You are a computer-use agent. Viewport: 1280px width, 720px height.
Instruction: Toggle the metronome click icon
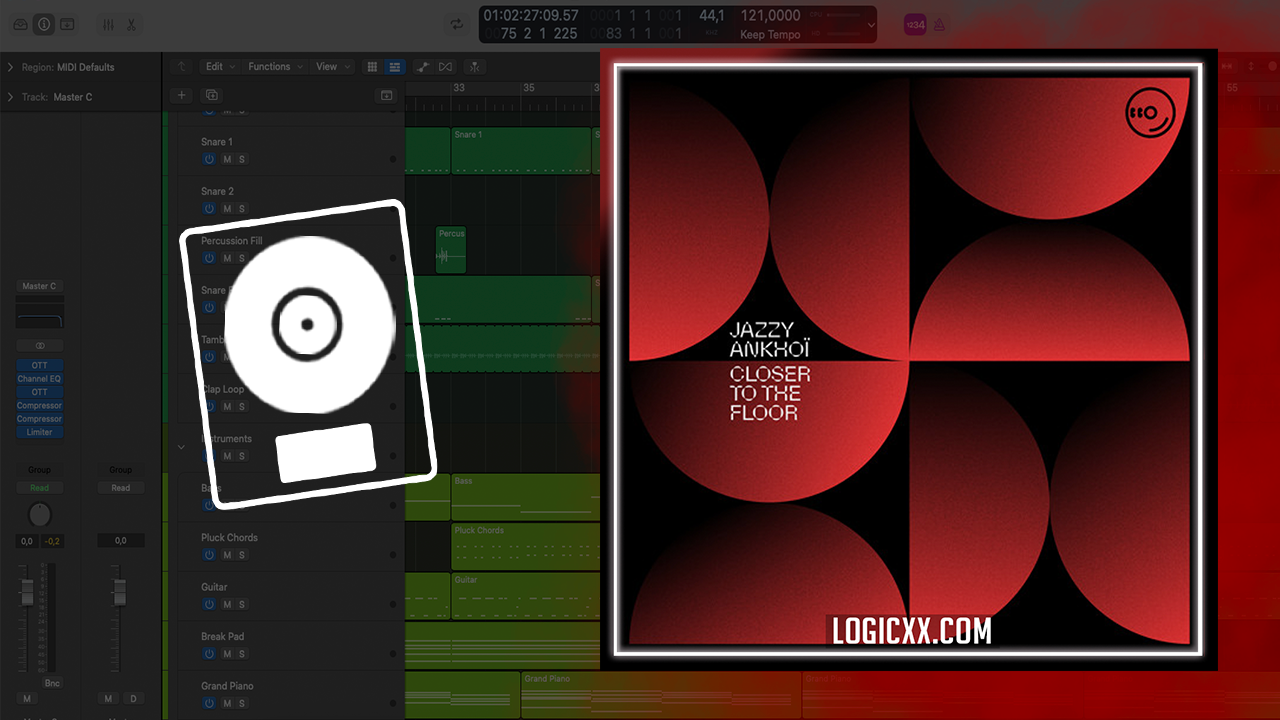tap(939, 25)
